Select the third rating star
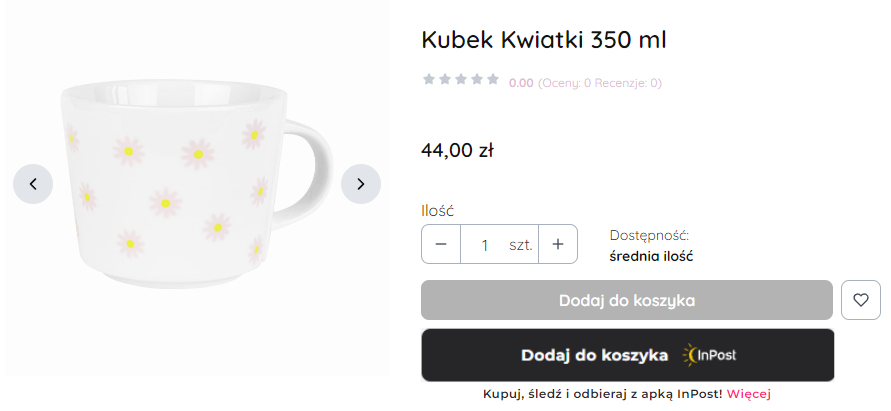 pos(460,79)
